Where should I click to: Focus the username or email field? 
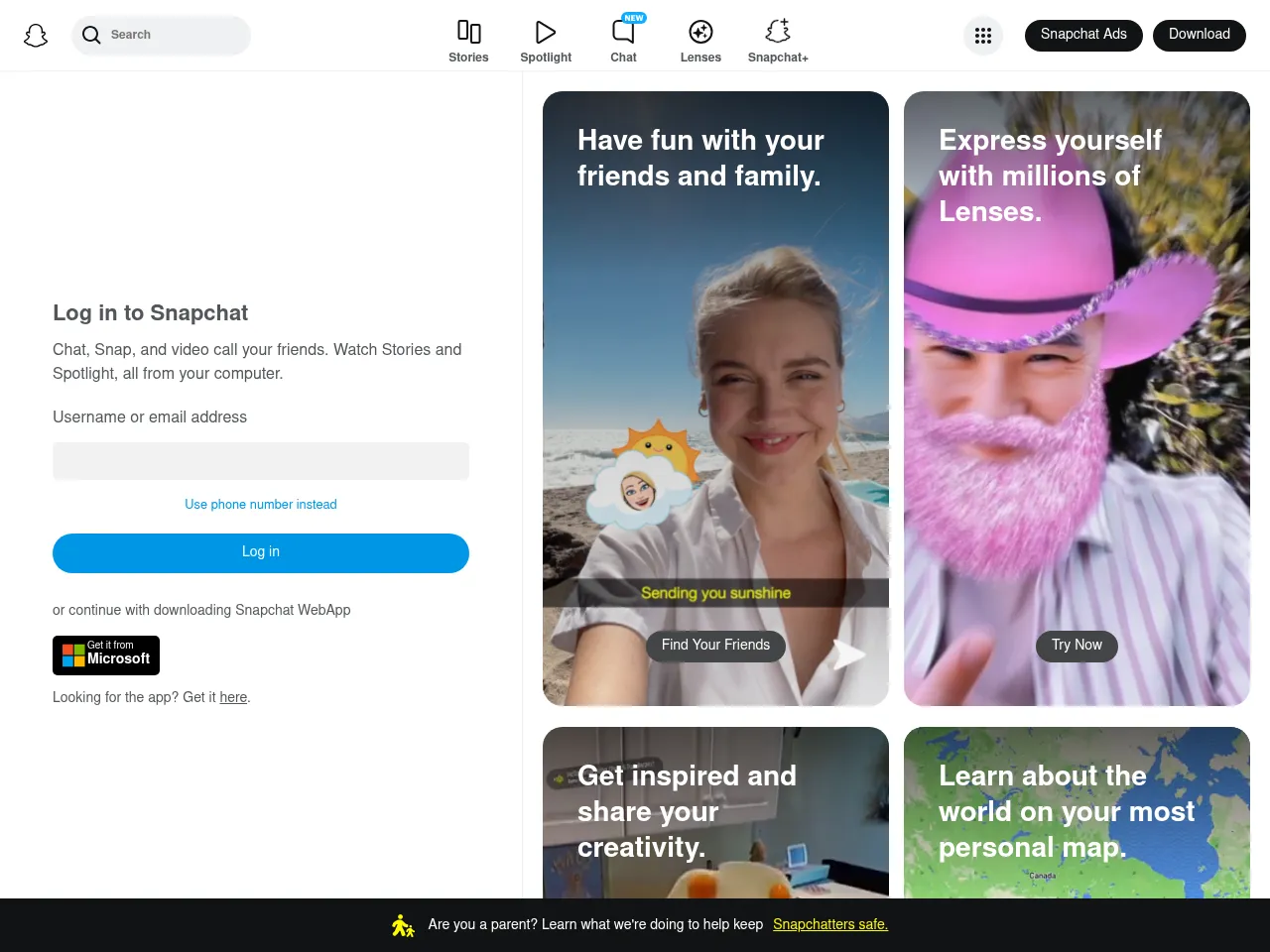point(261,461)
